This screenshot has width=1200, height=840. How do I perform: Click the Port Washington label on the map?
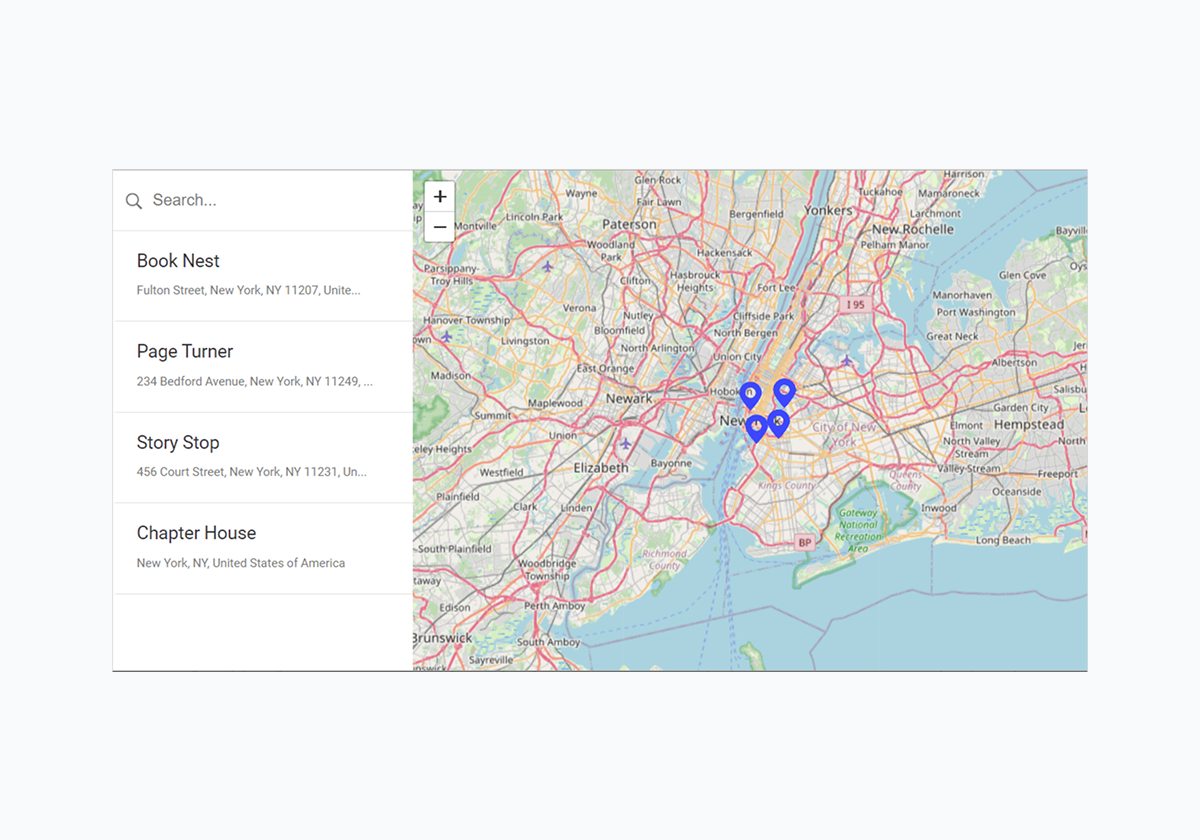click(x=975, y=312)
